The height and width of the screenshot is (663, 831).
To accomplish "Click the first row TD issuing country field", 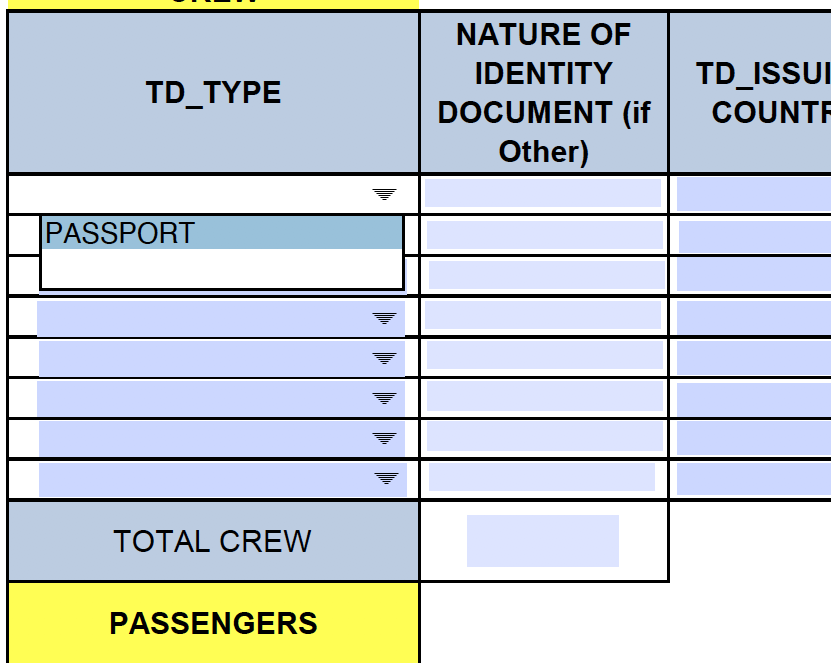I will 752,194.
